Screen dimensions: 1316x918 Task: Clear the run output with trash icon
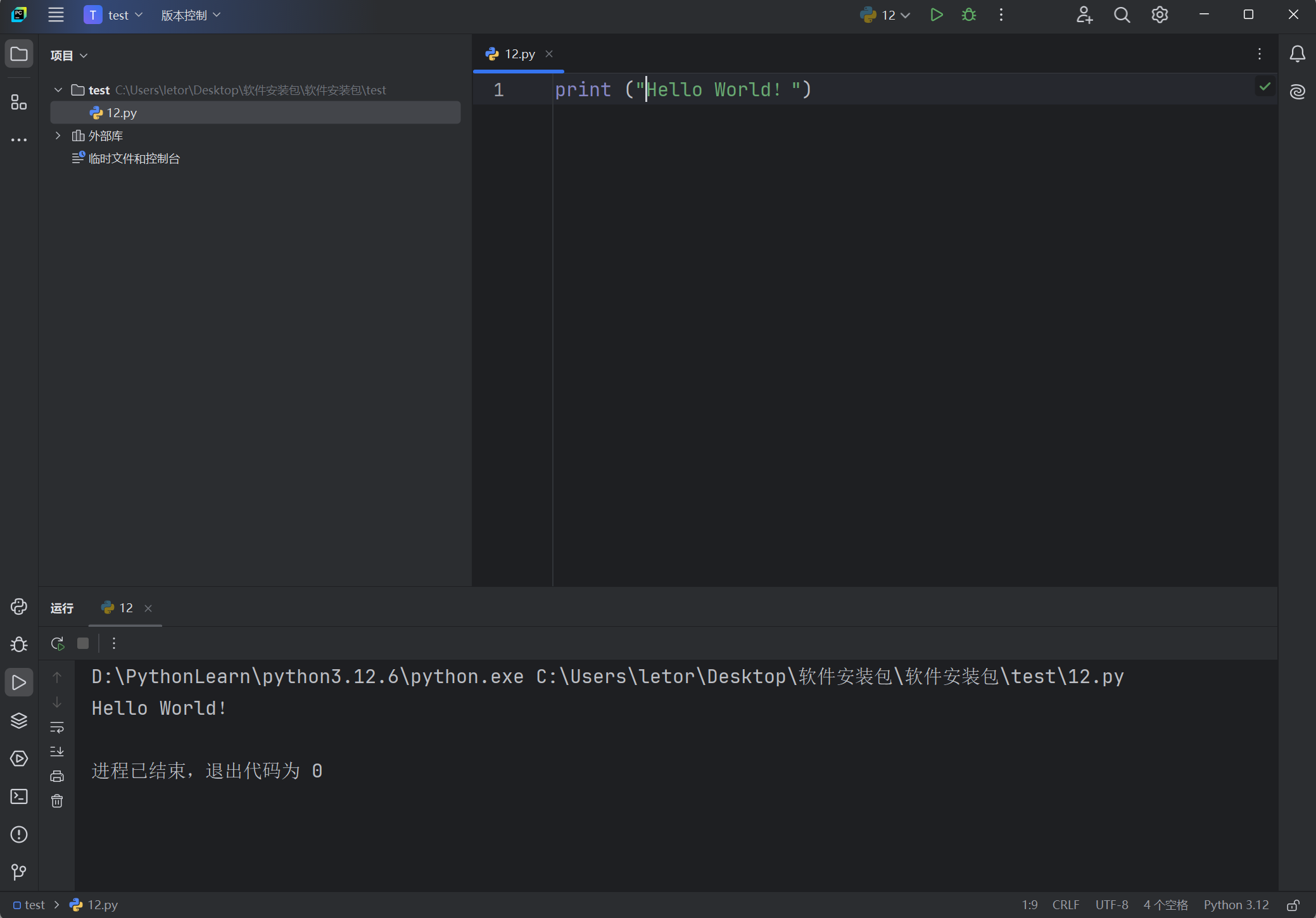click(x=57, y=800)
